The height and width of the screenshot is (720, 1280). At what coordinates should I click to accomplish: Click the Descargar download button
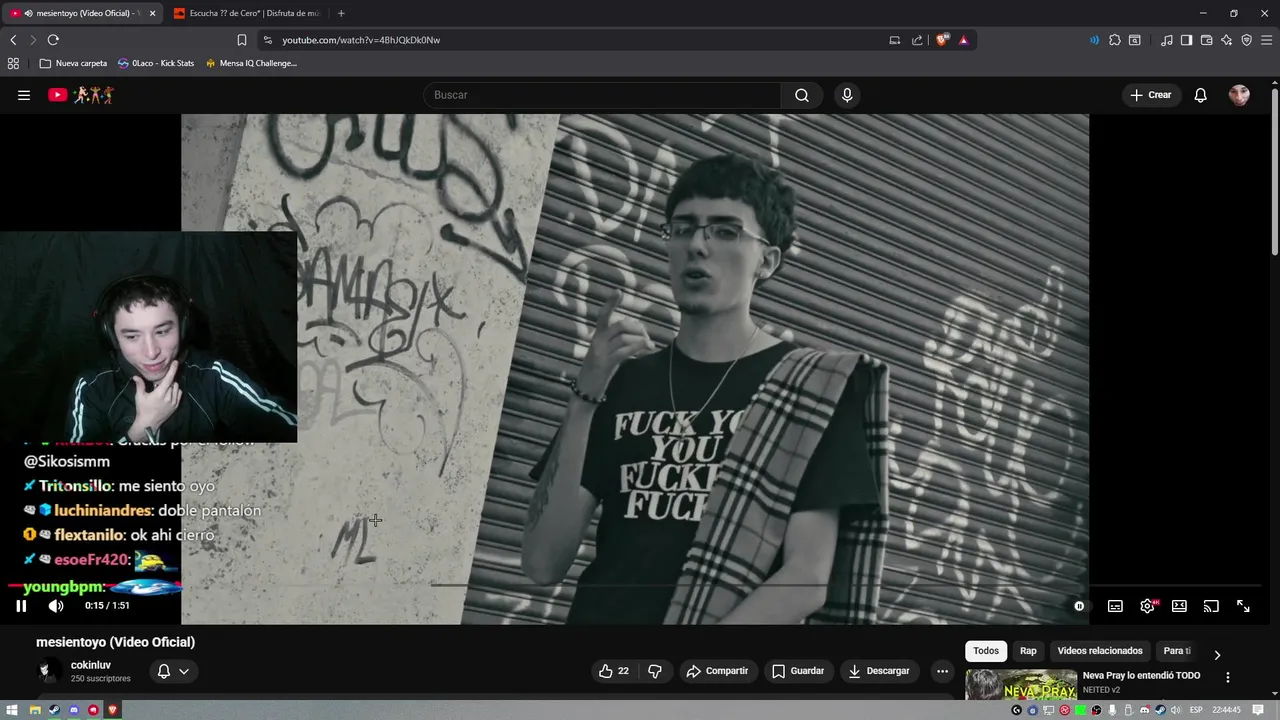pyautogui.click(x=879, y=671)
